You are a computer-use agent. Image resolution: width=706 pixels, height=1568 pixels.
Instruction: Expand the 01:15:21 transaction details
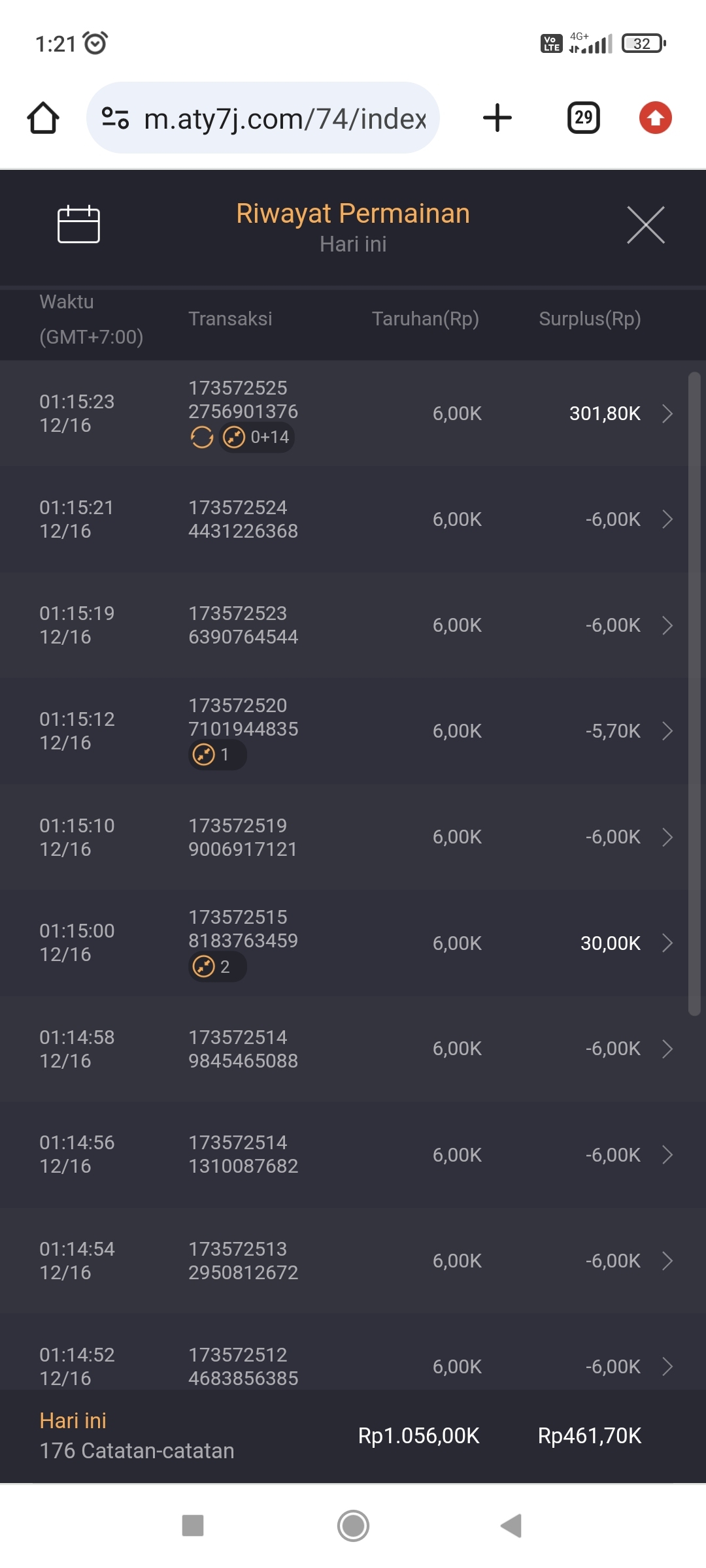[667, 519]
